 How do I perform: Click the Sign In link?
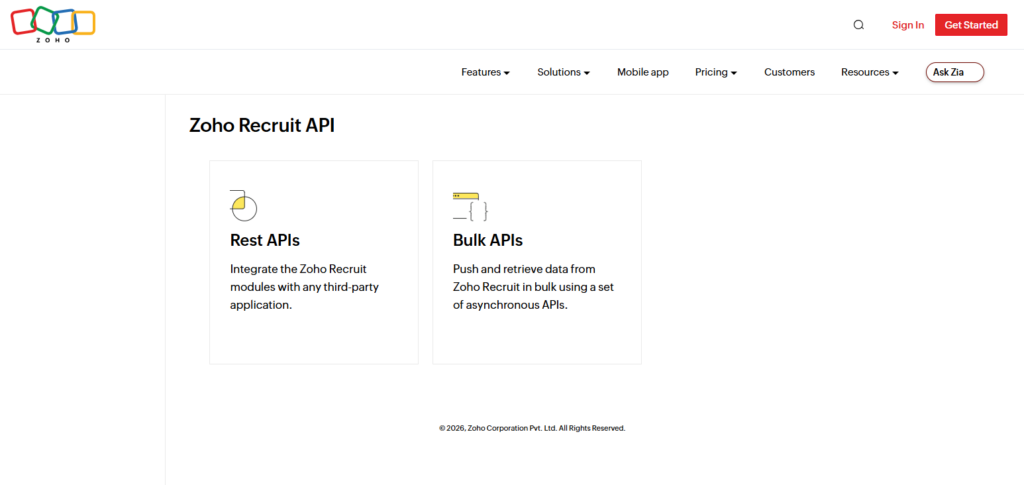point(908,25)
